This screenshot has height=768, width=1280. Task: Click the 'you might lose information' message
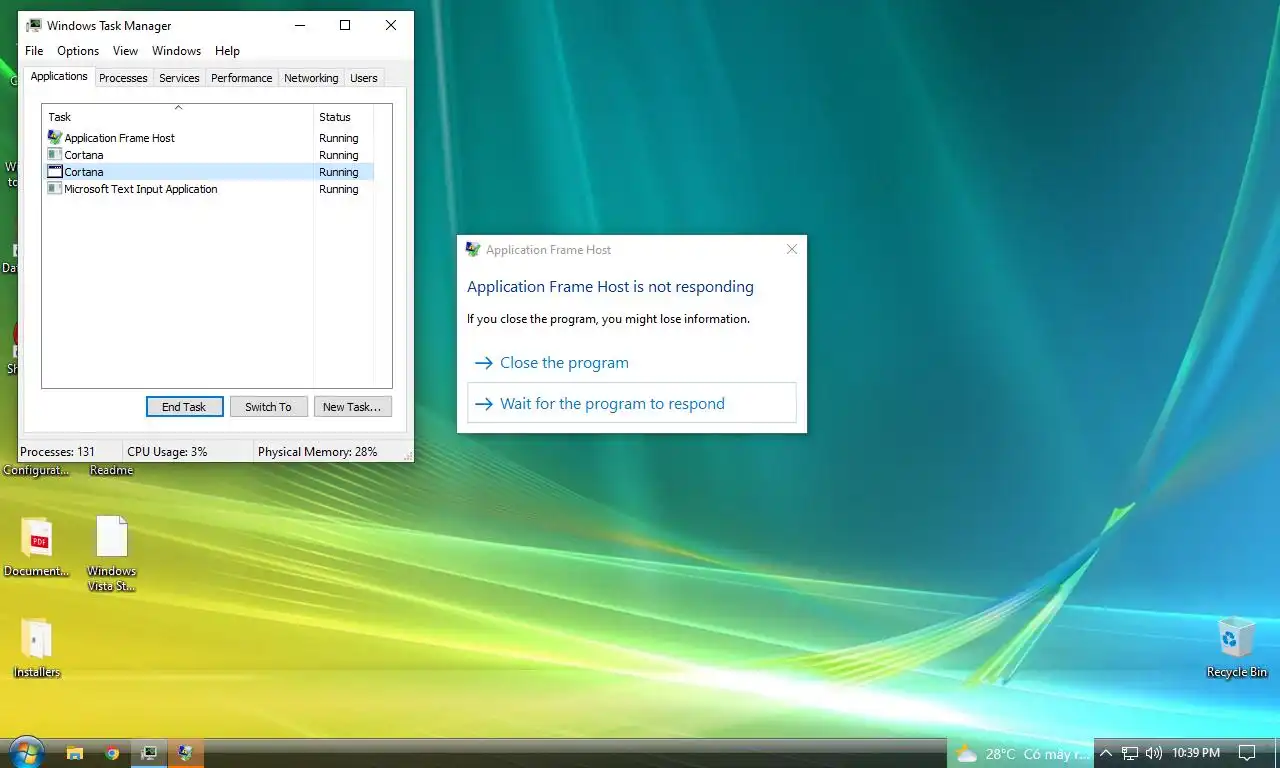click(x=608, y=320)
